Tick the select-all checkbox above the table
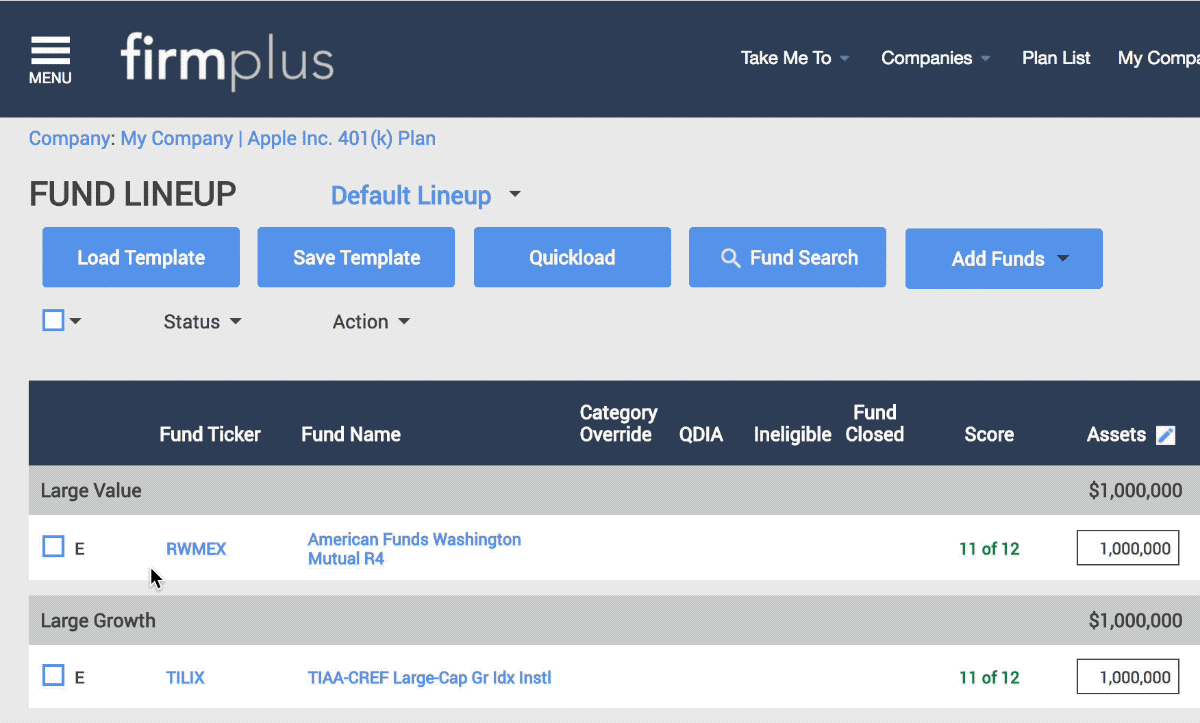This screenshot has width=1200, height=723. click(53, 320)
